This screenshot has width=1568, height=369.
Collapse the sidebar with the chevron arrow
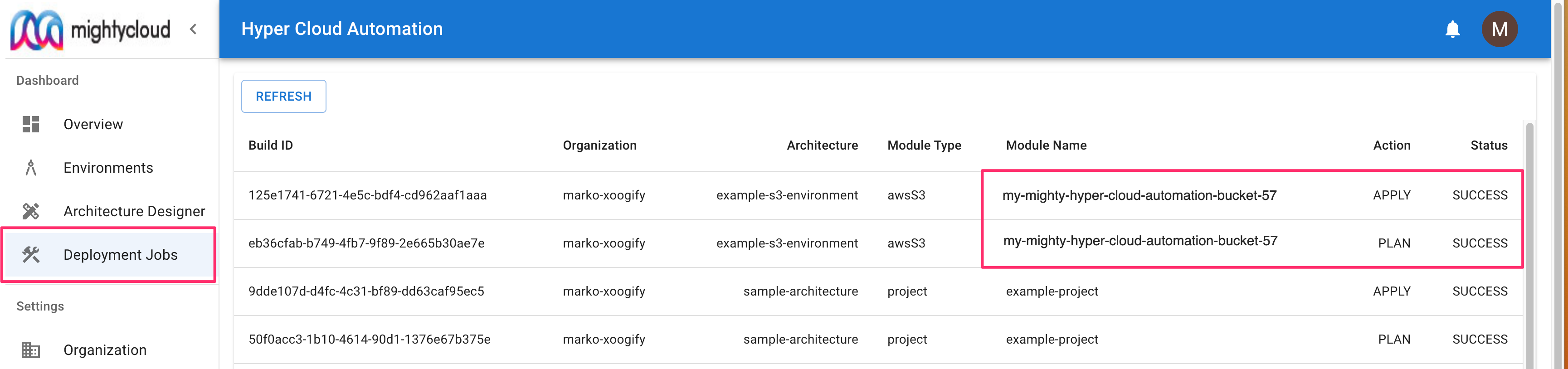point(194,29)
